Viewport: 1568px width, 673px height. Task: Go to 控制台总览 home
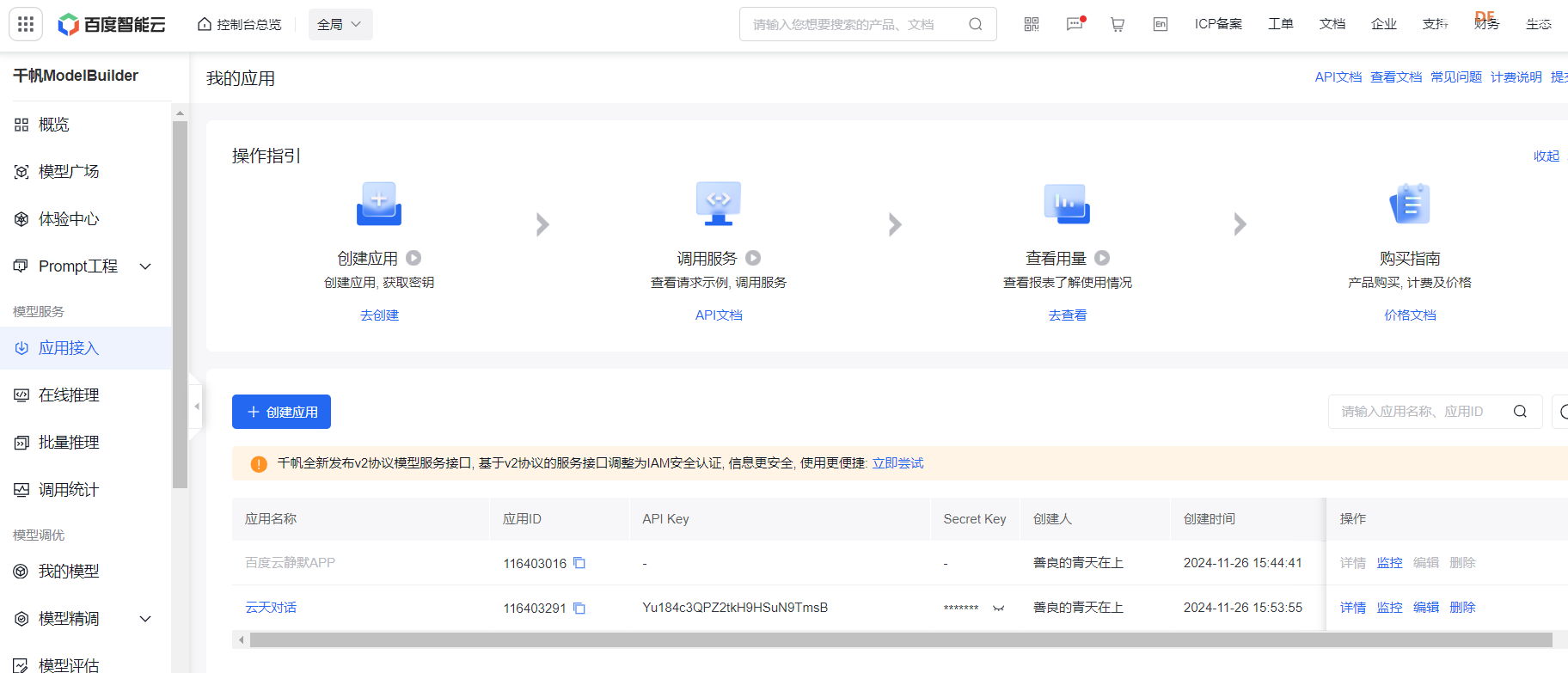coord(240,24)
